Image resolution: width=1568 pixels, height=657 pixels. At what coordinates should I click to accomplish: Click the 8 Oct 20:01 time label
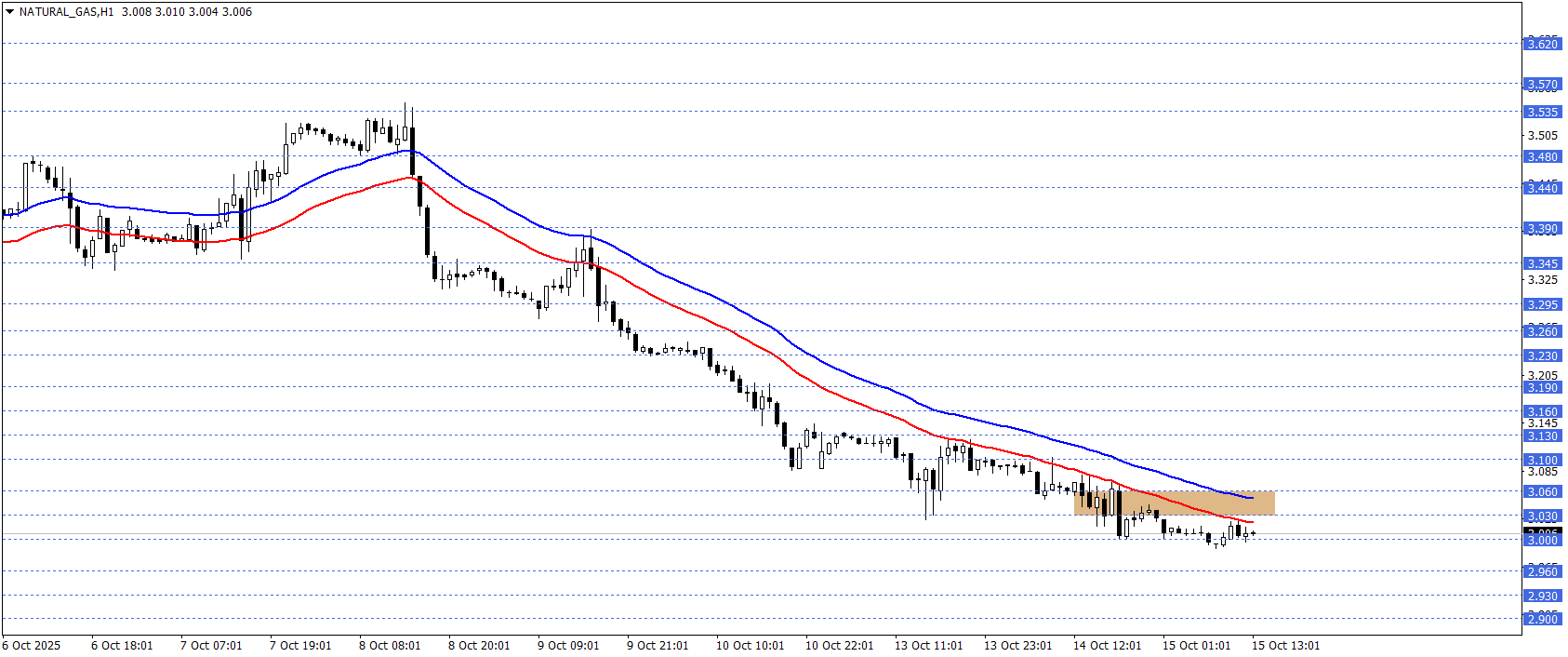click(479, 646)
